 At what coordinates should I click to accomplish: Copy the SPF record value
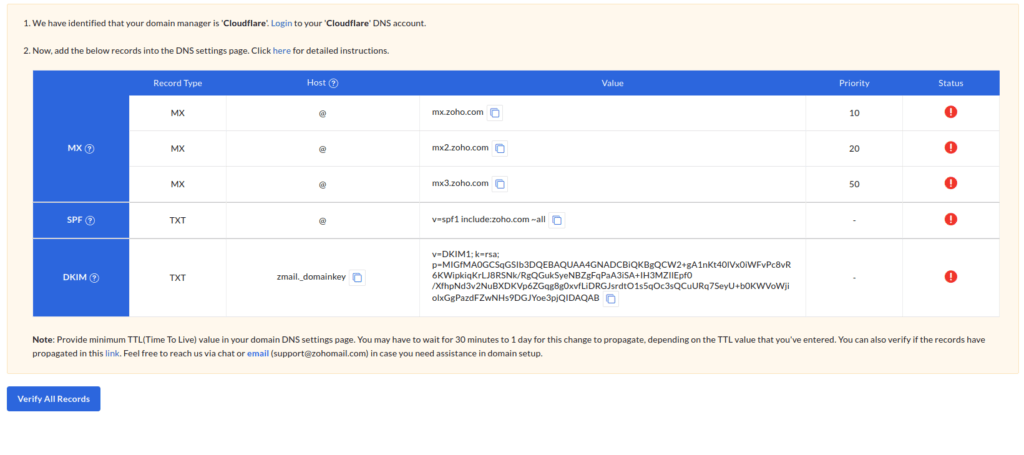coord(557,220)
